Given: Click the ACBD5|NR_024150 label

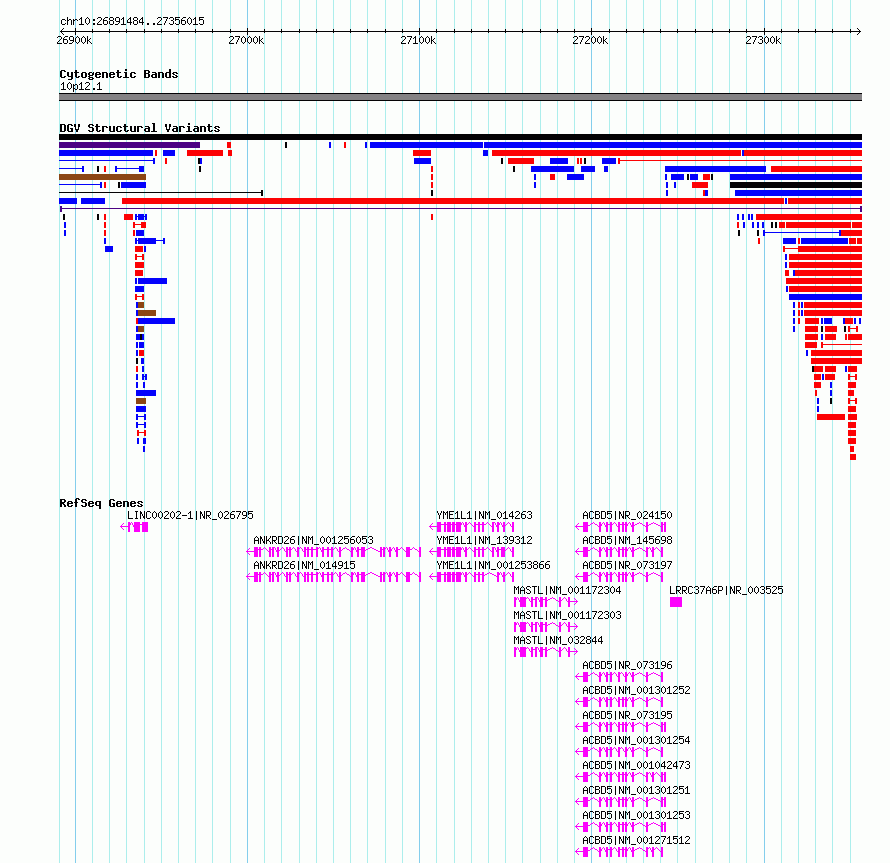Looking at the screenshot, I should (x=627, y=515).
